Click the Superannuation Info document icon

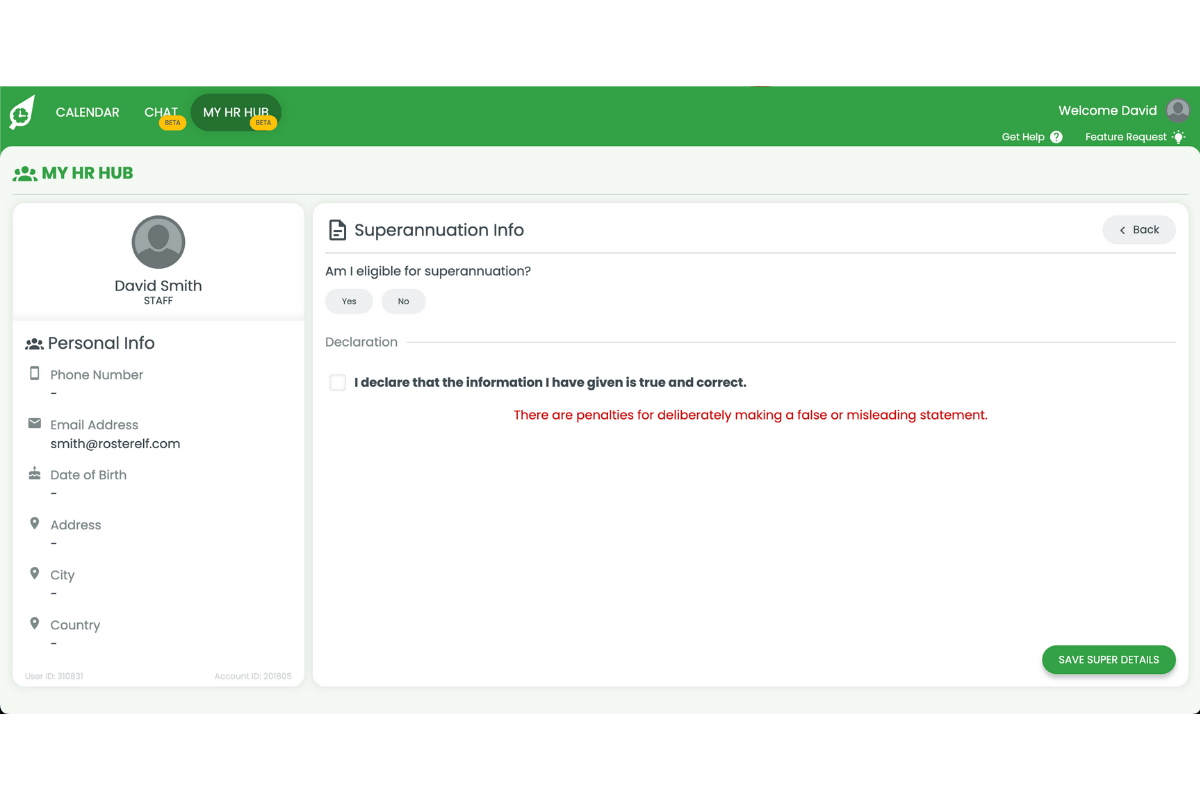tap(338, 230)
